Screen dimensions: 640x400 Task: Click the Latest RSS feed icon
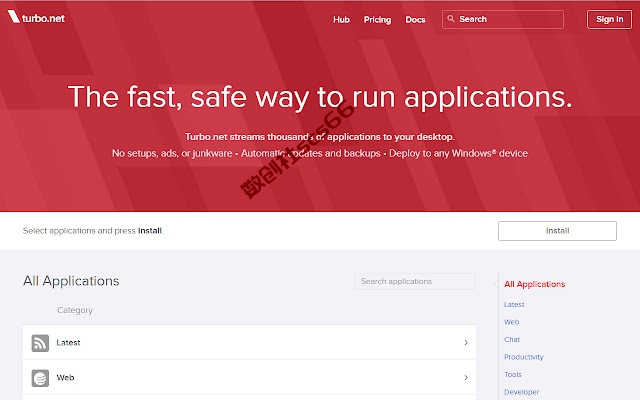[40, 343]
